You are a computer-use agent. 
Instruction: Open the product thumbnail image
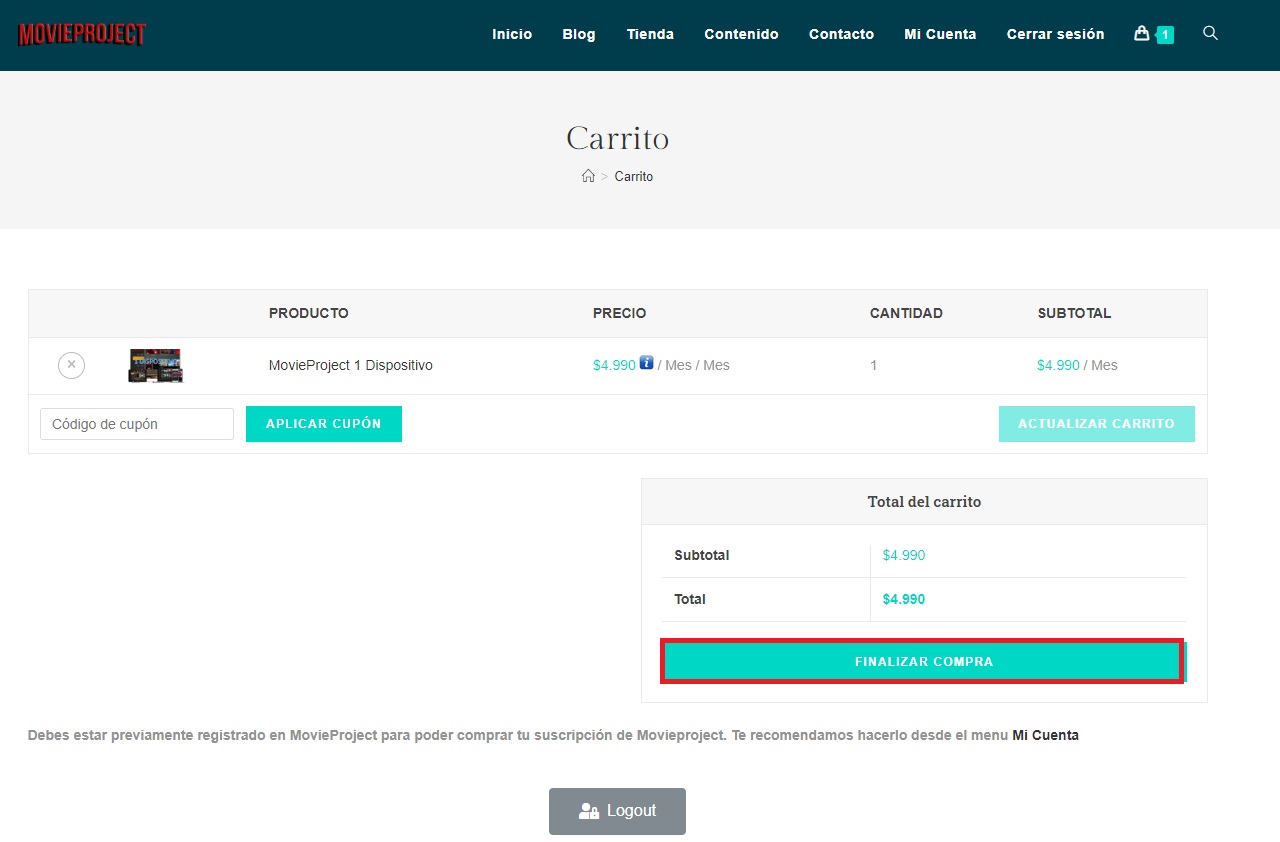155,365
